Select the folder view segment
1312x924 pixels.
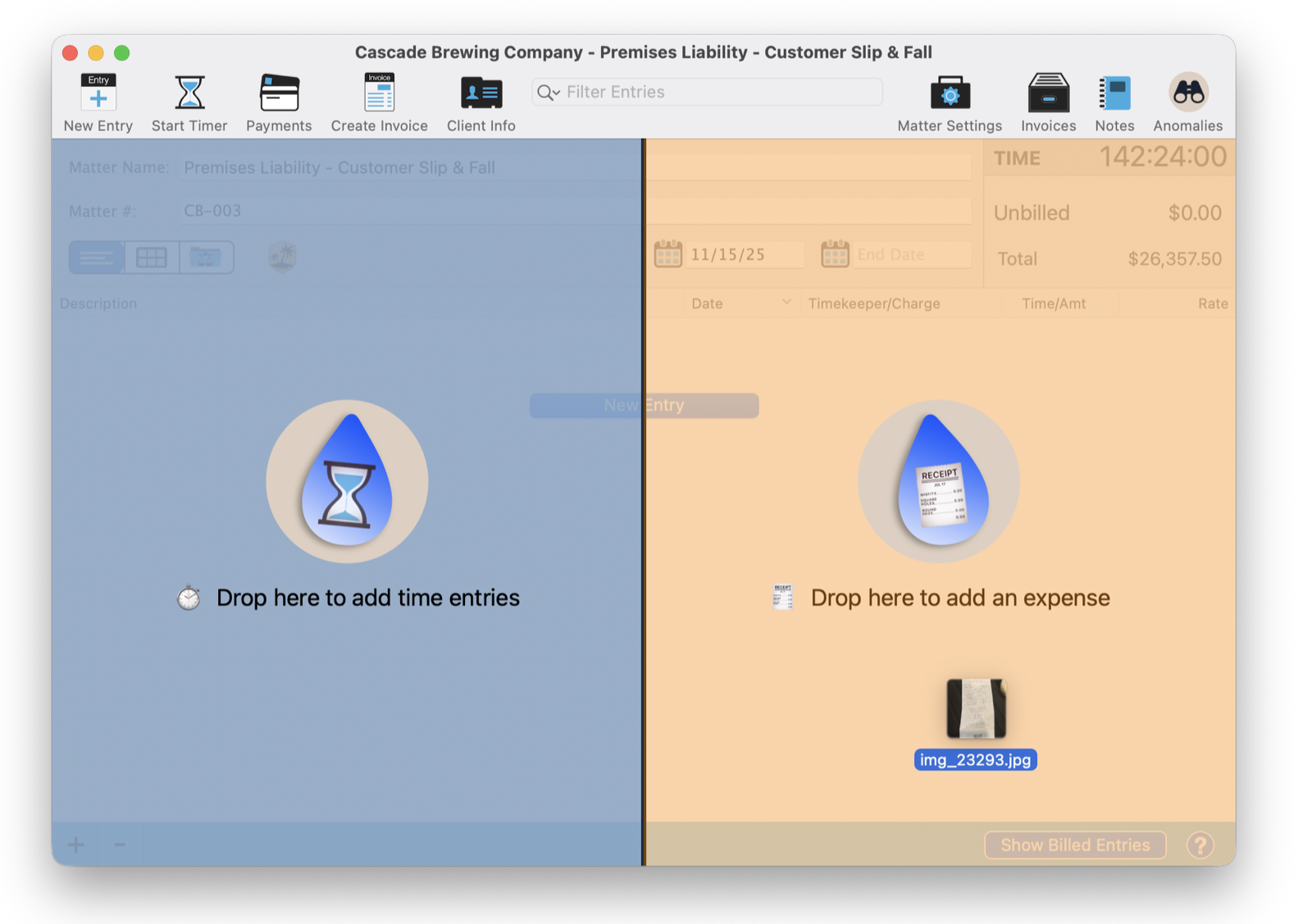point(206,257)
